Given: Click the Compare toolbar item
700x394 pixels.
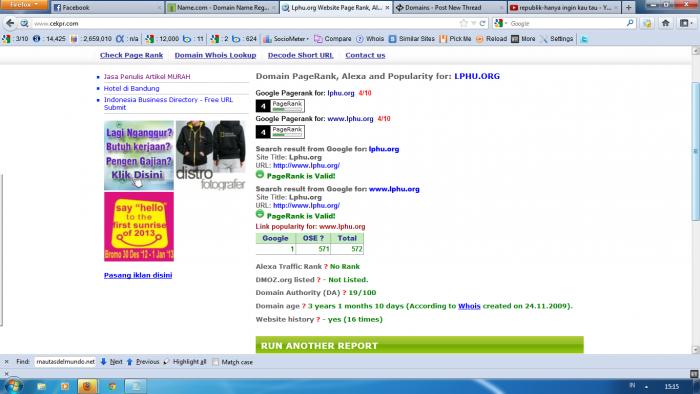Looking at the screenshot, I should coord(333,39).
